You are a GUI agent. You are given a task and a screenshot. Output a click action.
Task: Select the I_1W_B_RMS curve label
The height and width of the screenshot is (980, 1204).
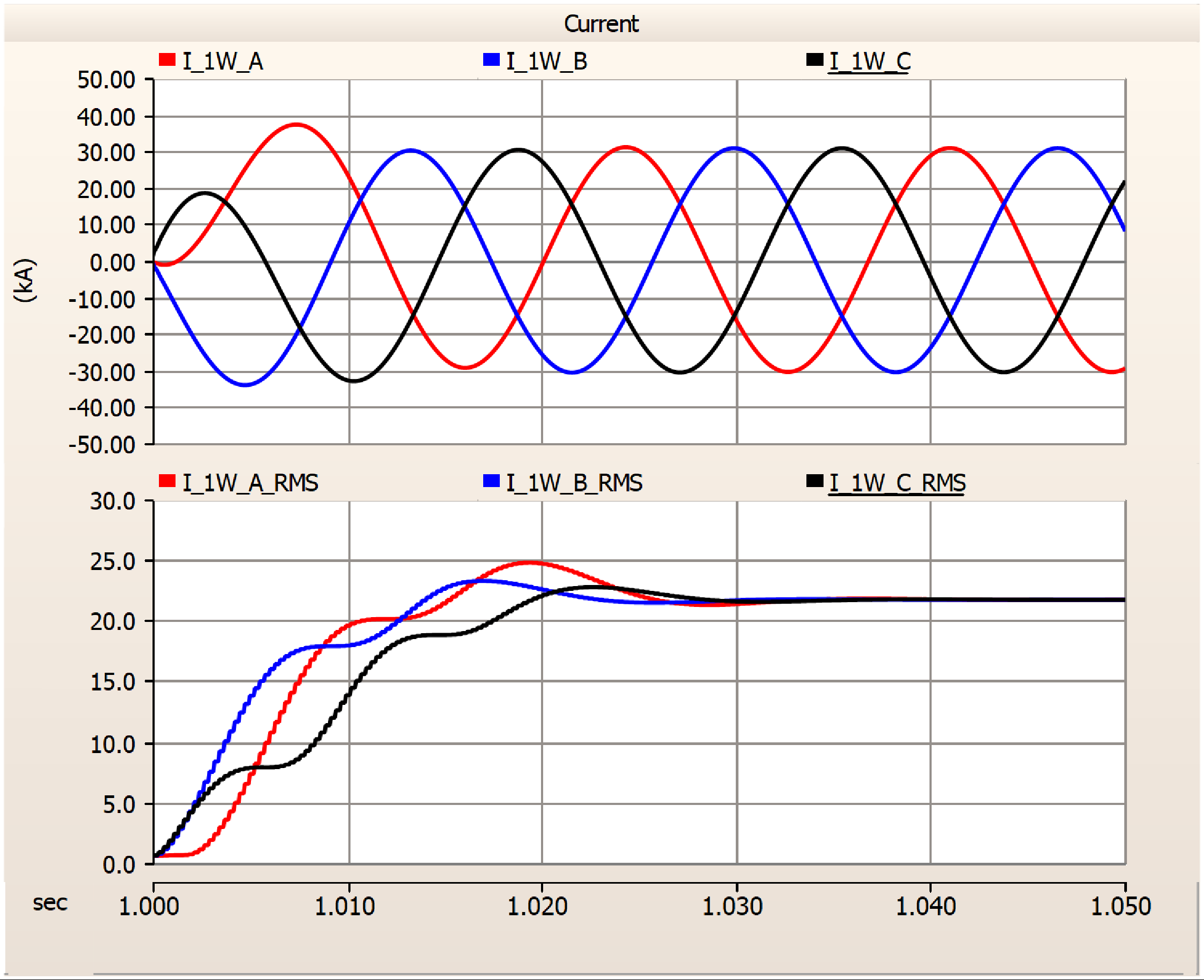[574, 483]
